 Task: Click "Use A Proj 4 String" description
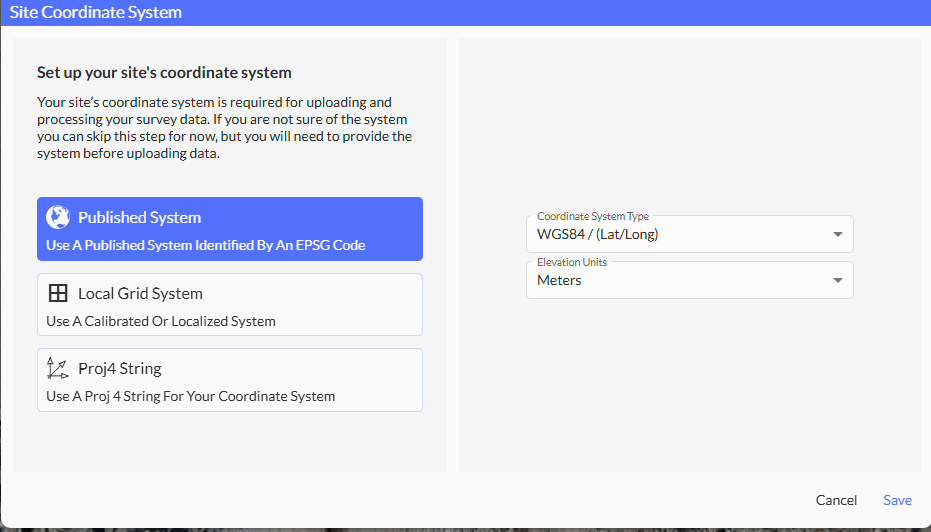(x=190, y=396)
